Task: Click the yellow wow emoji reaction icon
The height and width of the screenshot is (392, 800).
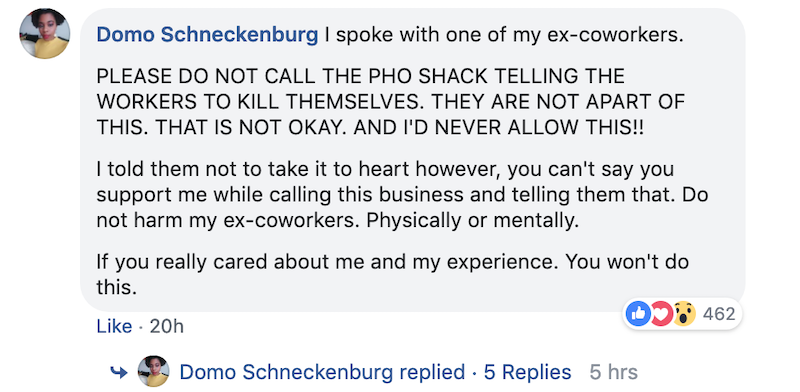Action: click(x=684, y=314)
